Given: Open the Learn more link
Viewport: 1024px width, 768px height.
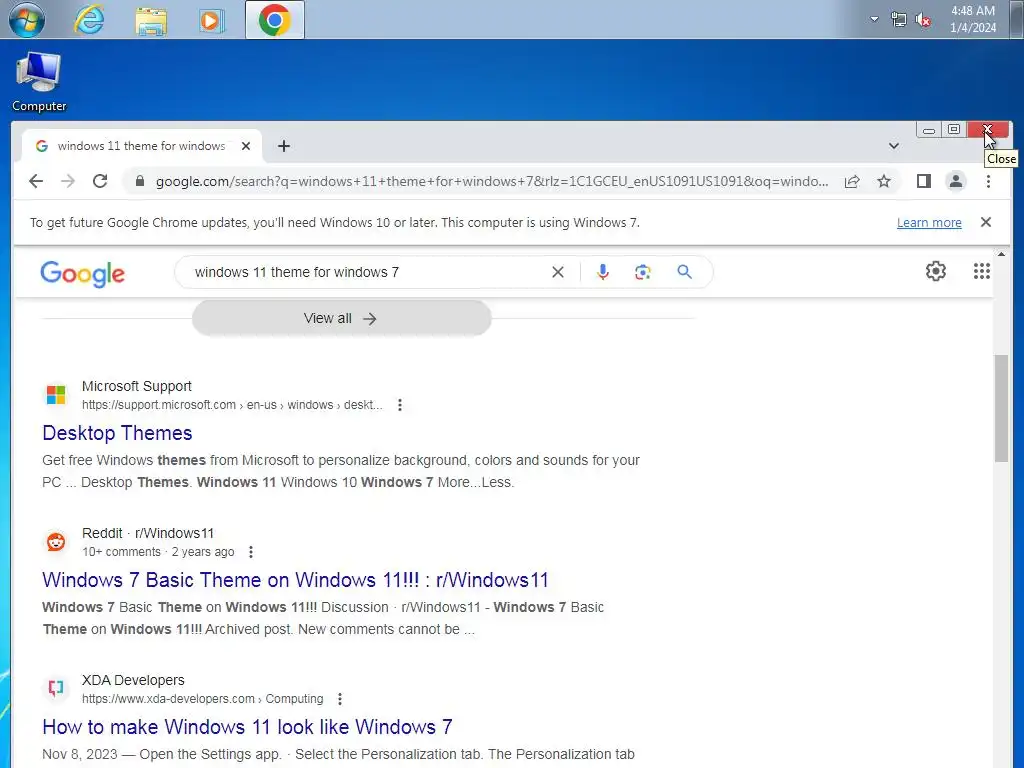Looking at the screenshot, I should coord(929,223).
